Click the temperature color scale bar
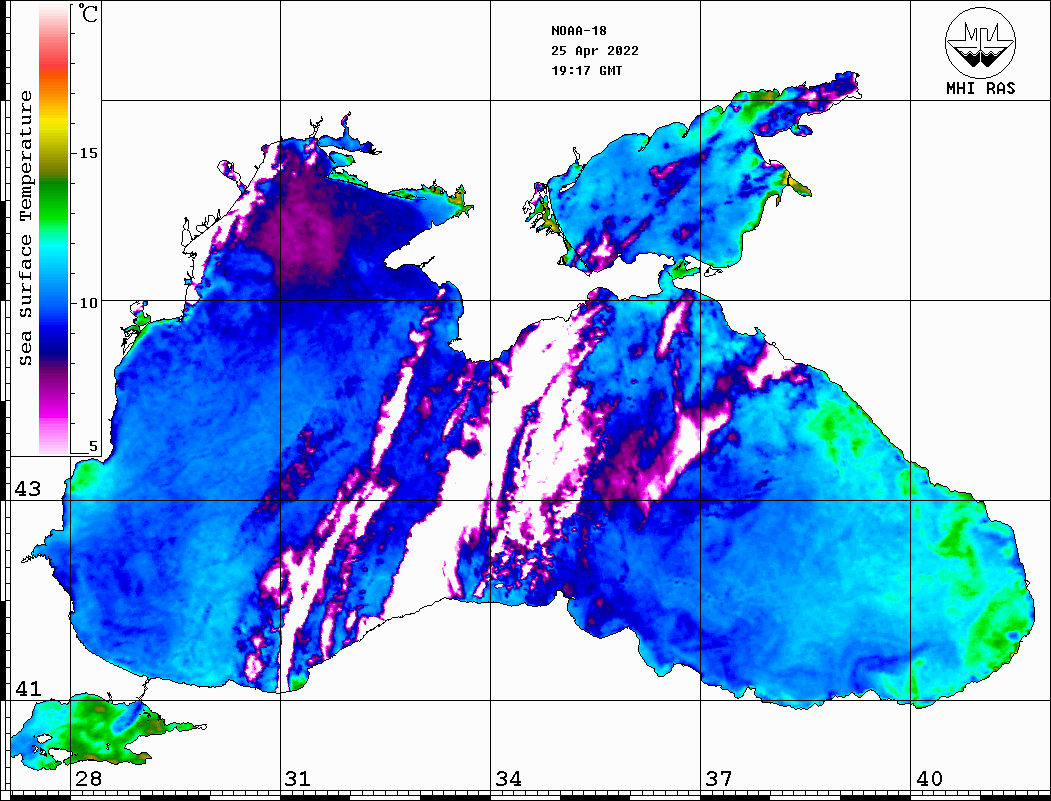The width and height of the screenshot is (1051, 801). (54, 229)
